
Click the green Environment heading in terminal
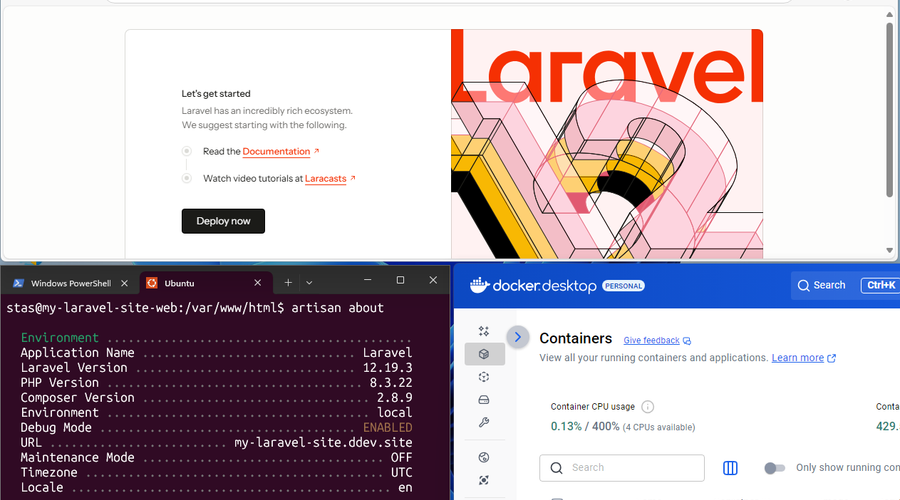(x=60, y=338)
